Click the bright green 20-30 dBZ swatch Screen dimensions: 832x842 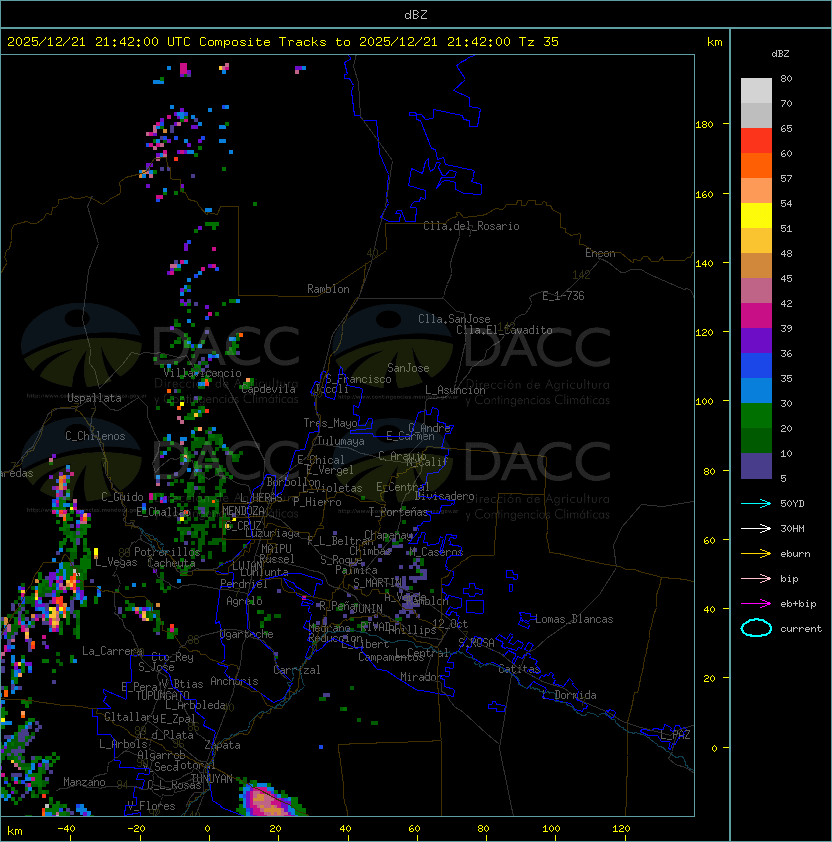pos(756,416)
